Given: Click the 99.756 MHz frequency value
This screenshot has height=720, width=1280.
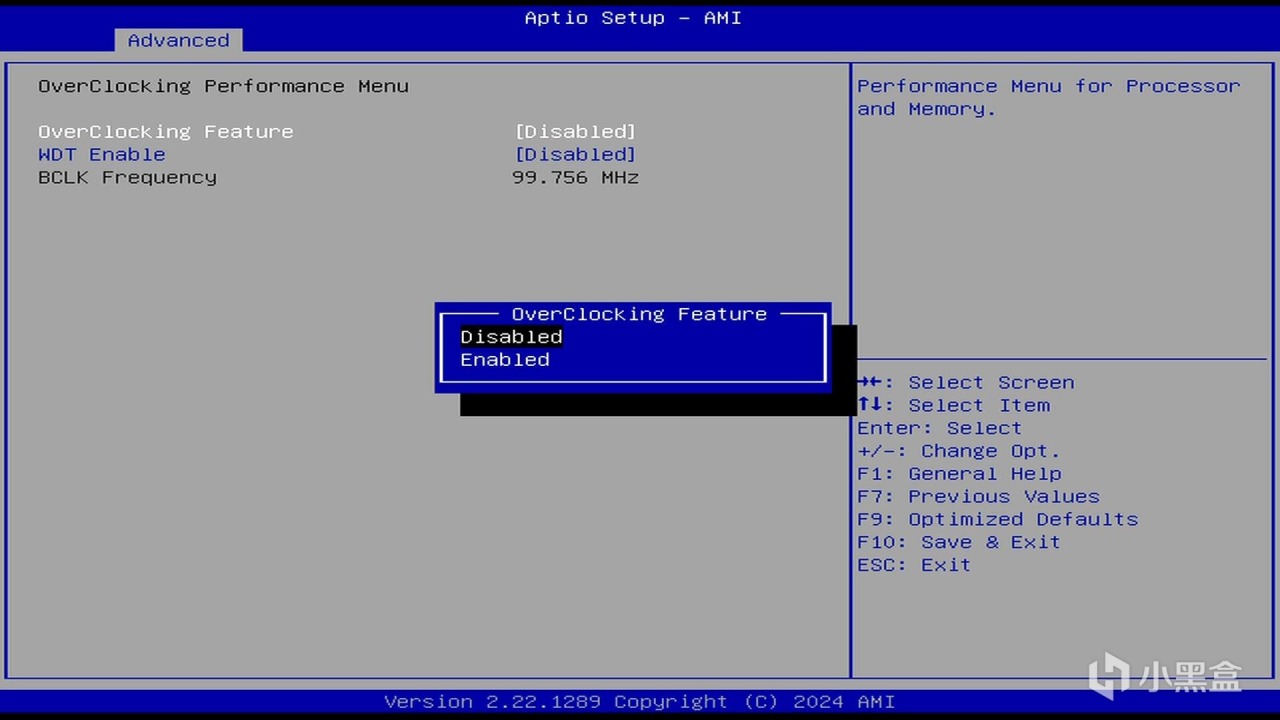Looking at the screenshot, I should click(x=575, y=178).
